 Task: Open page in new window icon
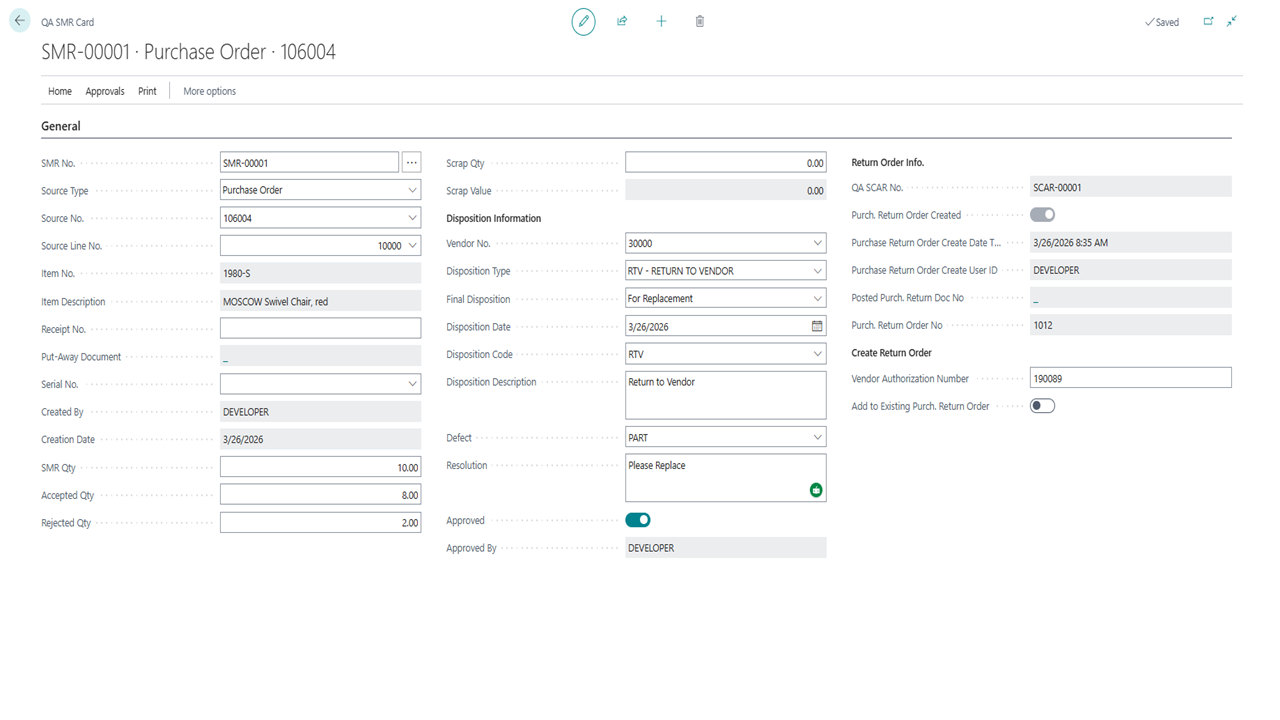pos(1208,21)
